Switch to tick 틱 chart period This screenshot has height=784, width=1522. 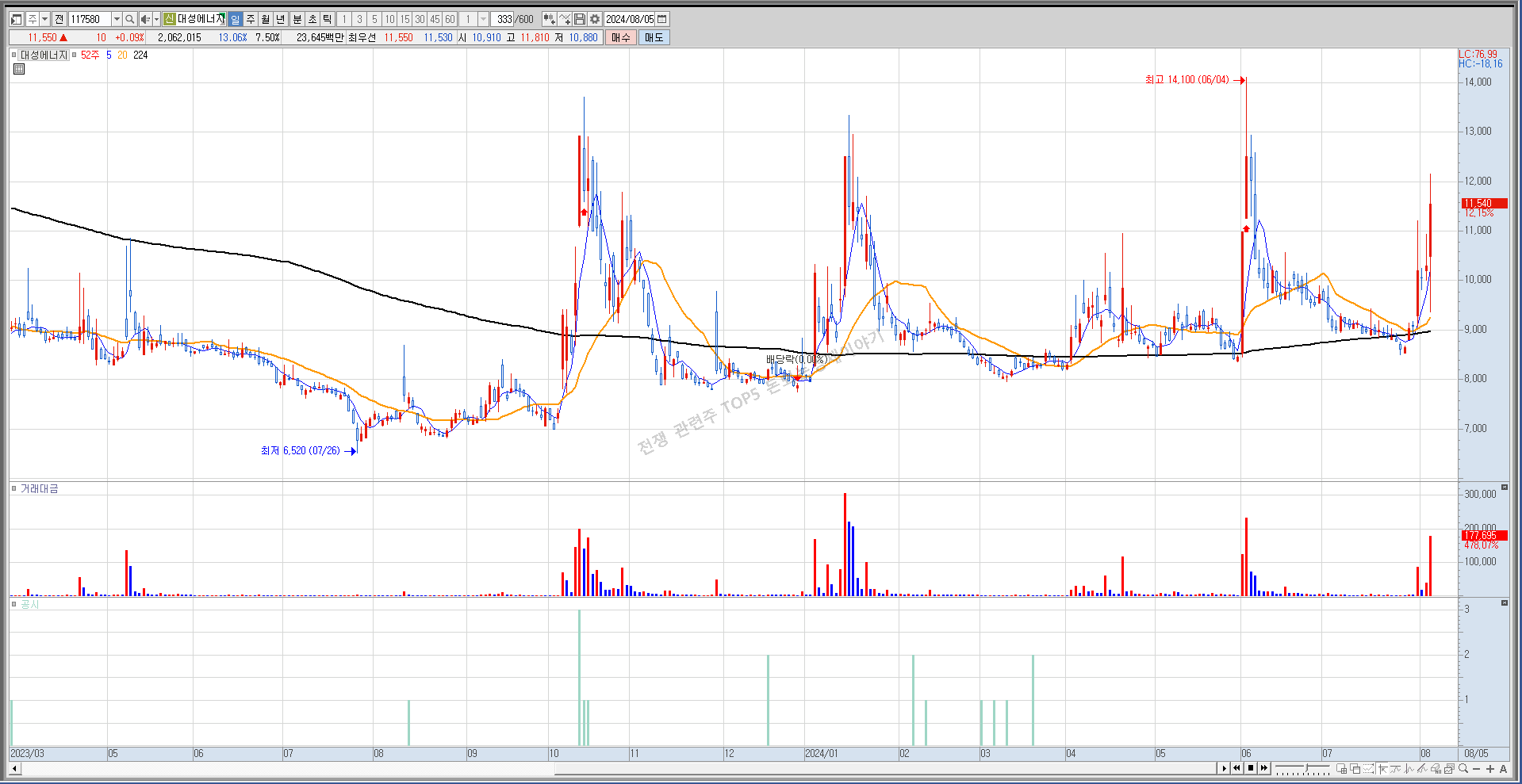(328, 19)
